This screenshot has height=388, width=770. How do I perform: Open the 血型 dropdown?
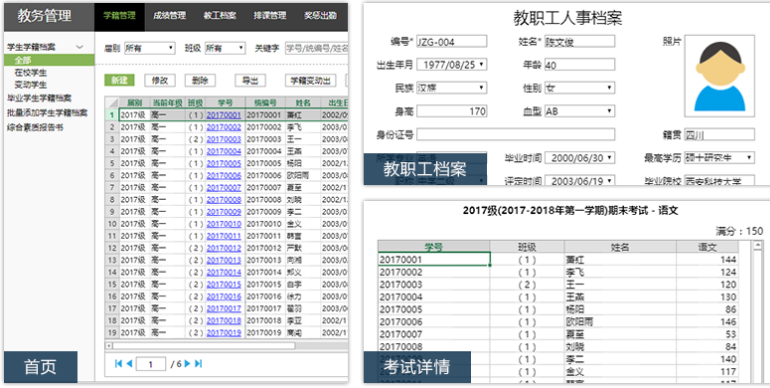click(579, 111)
